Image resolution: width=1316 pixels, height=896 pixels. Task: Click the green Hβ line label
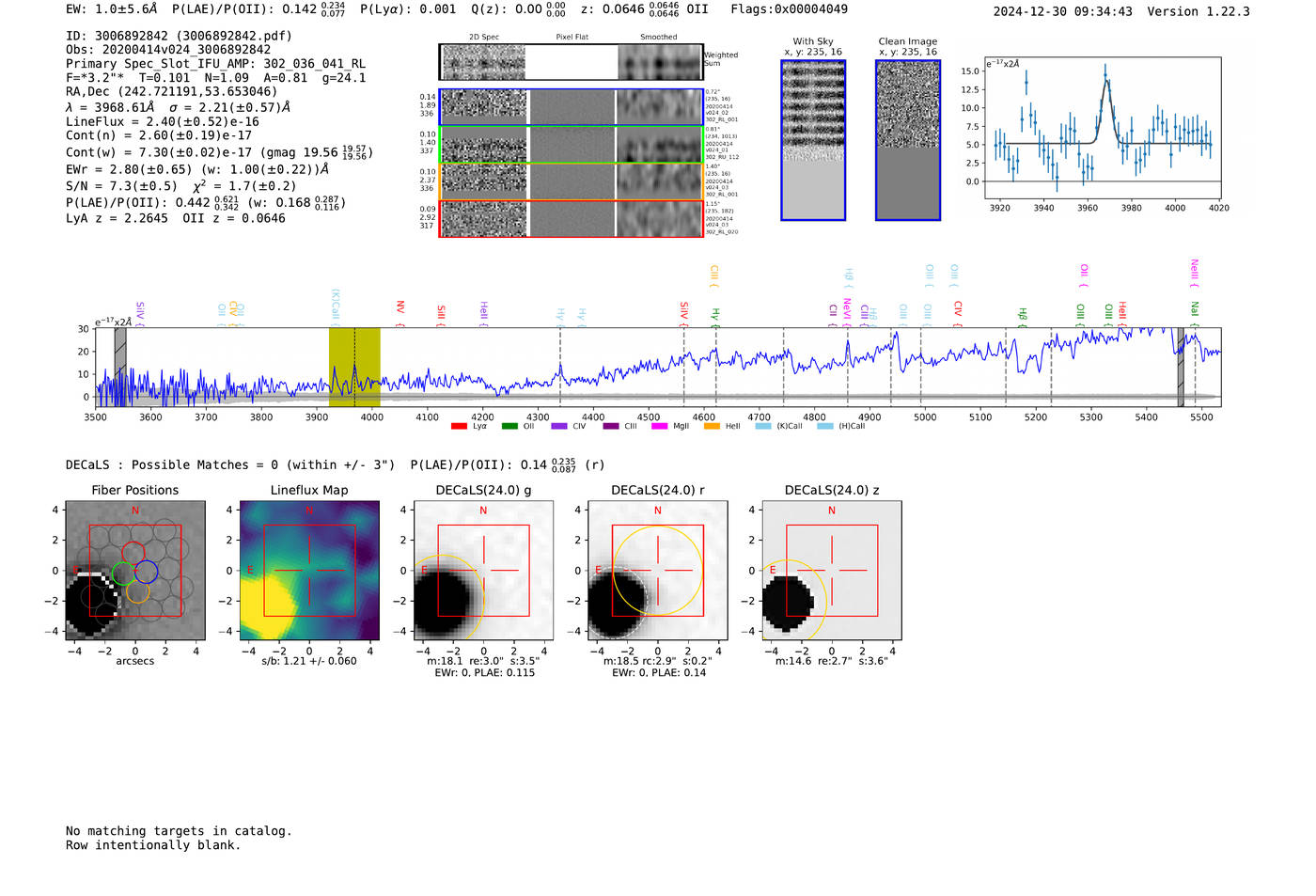[1023, 316]
